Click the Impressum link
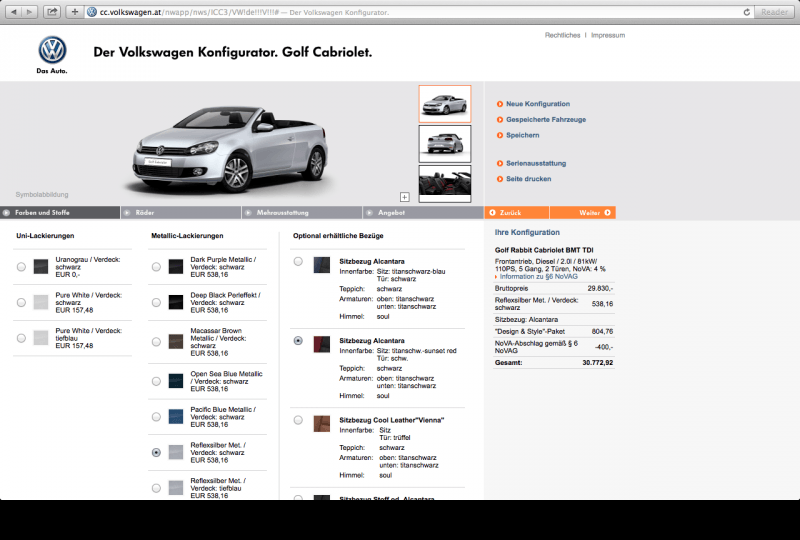This screenshot has width=800, height=540. coord(607,35)
